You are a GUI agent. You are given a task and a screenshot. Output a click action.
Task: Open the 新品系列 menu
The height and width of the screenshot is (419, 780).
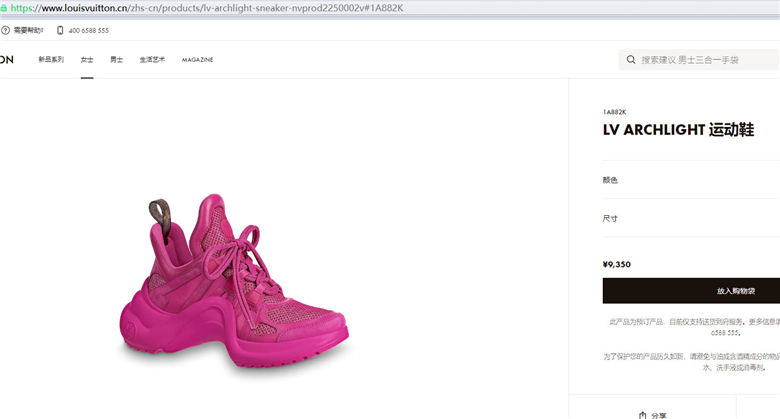pyautogui.click(x=51, y=59)
